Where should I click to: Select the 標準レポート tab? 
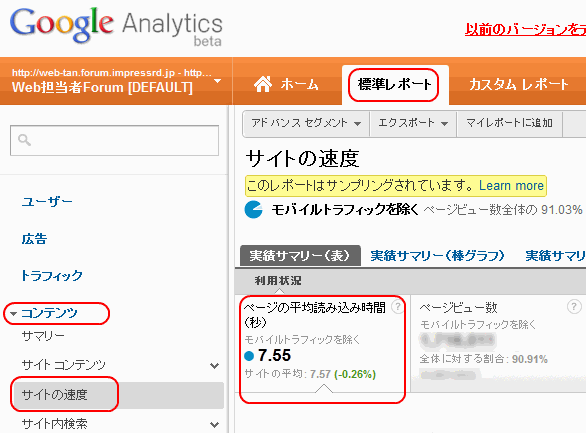tap(394, 84)
